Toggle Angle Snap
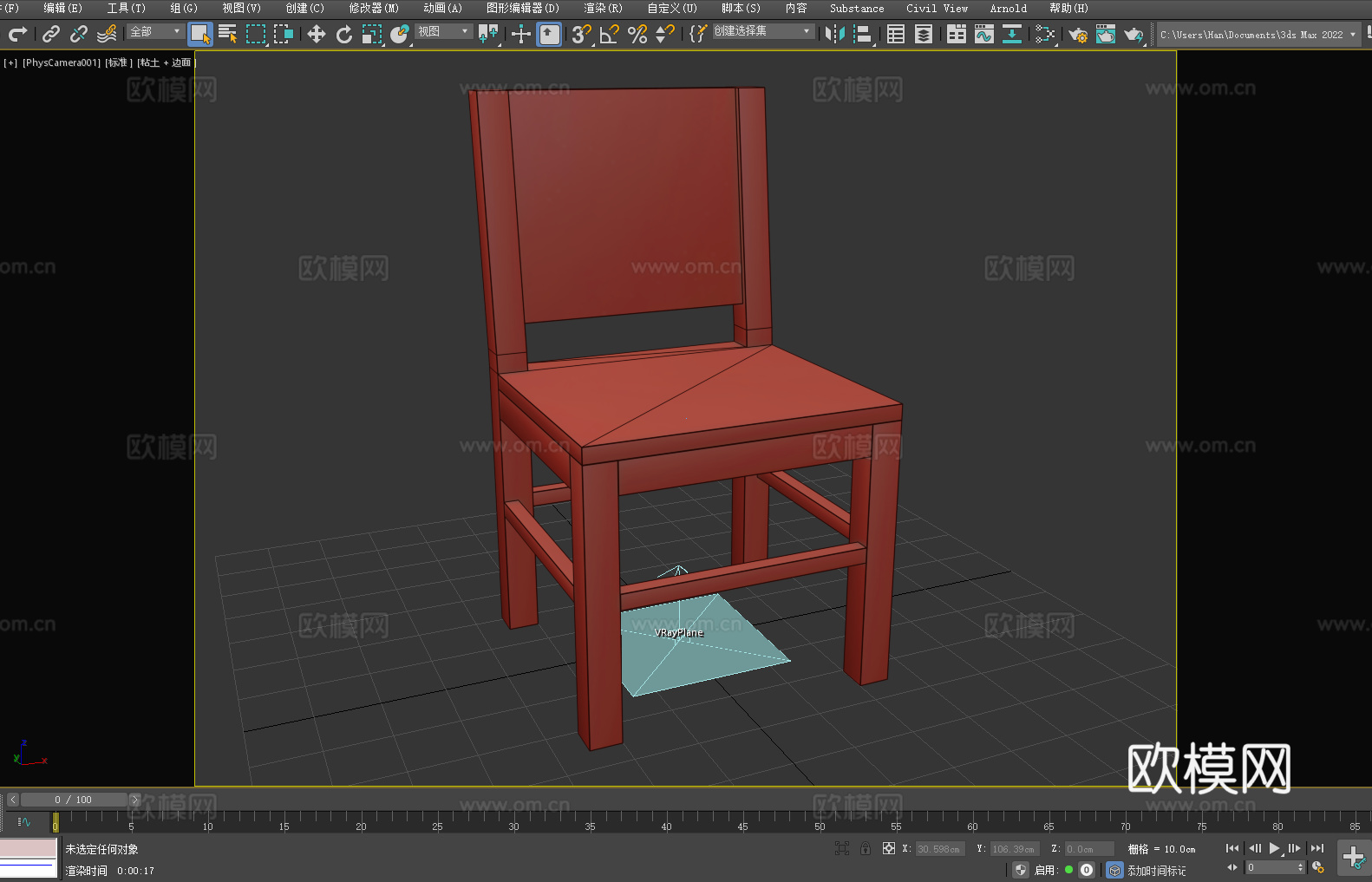The width and height of the screenshot is (1372, 882). pyautogui.click(x=610, y=34)
